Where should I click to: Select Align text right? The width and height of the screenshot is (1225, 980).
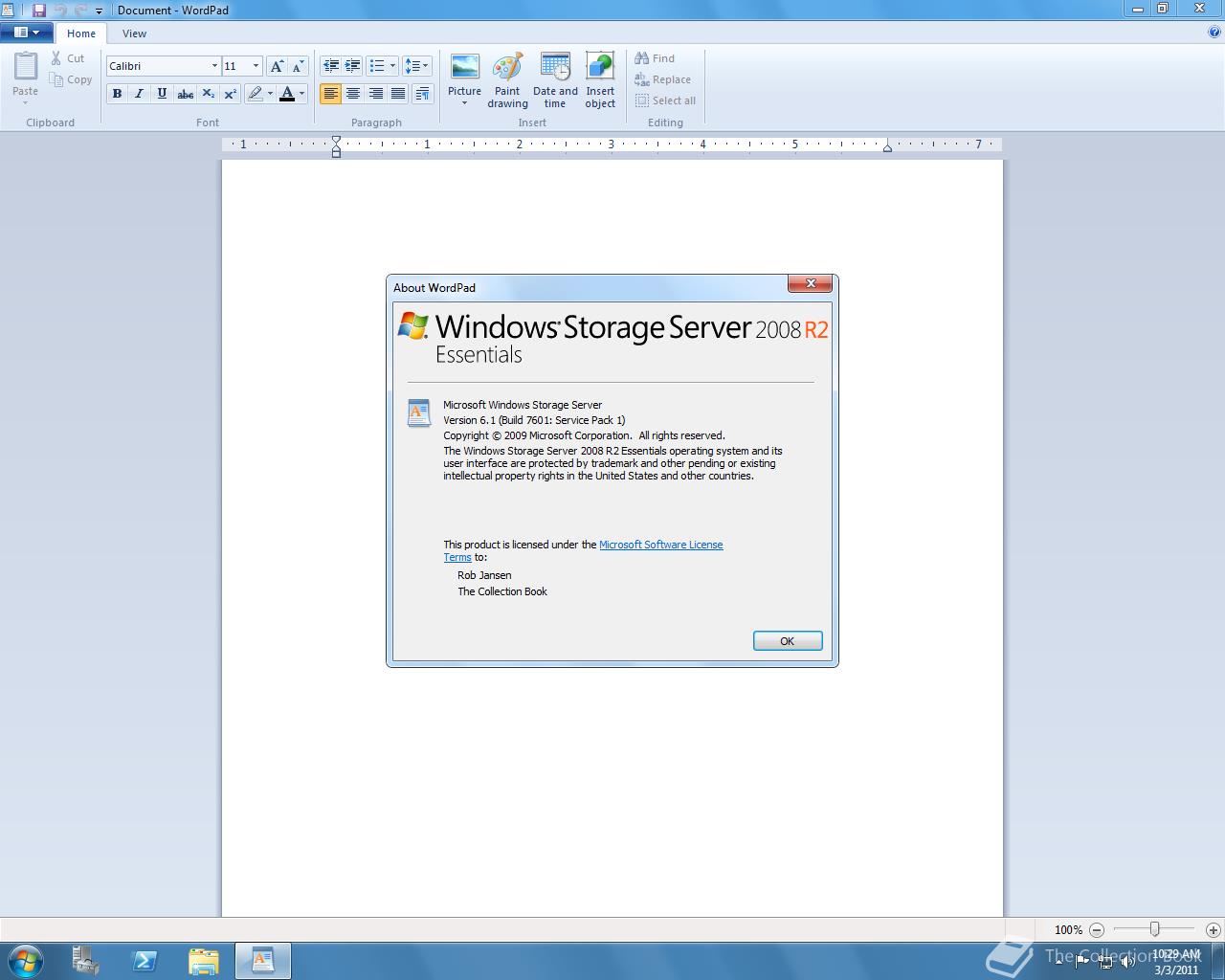coord(375,94)
